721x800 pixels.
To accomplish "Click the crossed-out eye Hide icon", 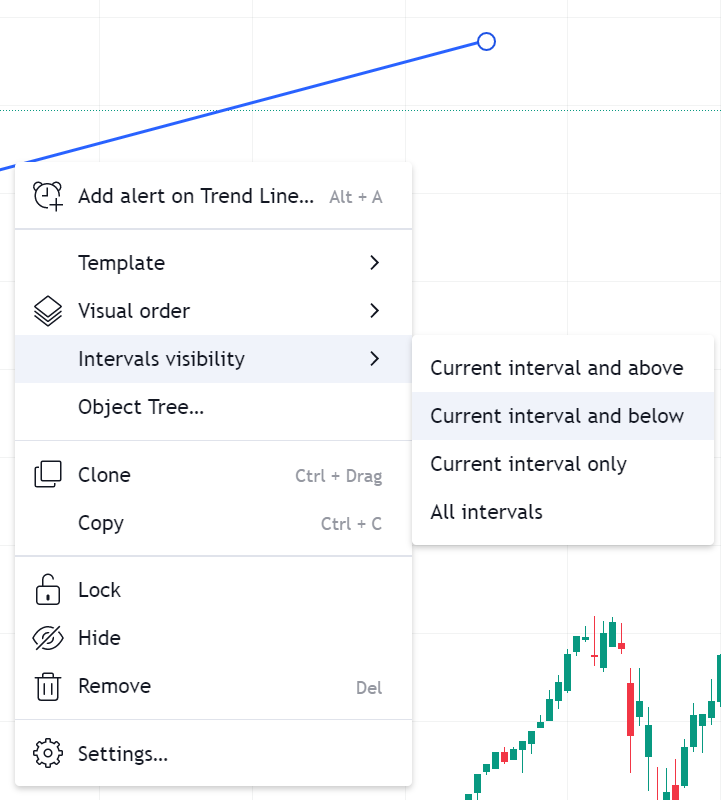I will (x=48, y=638).
